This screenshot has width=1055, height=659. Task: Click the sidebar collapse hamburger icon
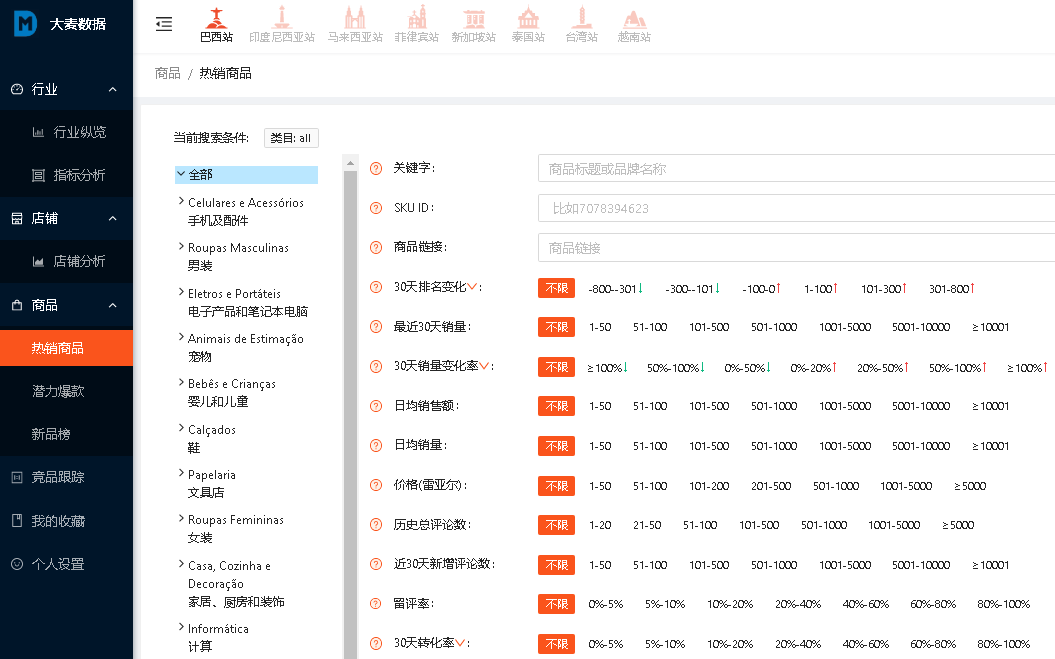pyautogui.click(x=163, y=24)
